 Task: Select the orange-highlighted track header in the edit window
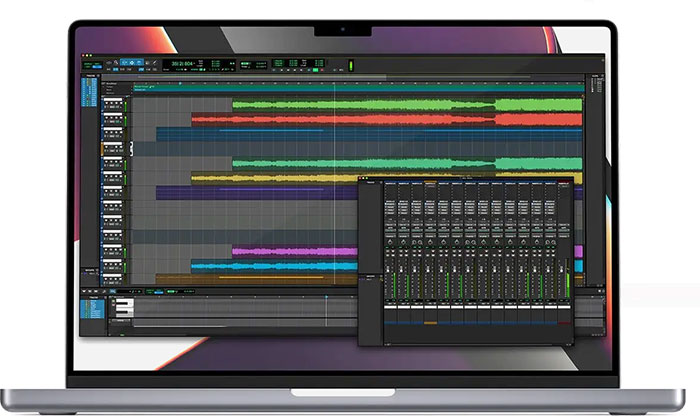(112, 149)
